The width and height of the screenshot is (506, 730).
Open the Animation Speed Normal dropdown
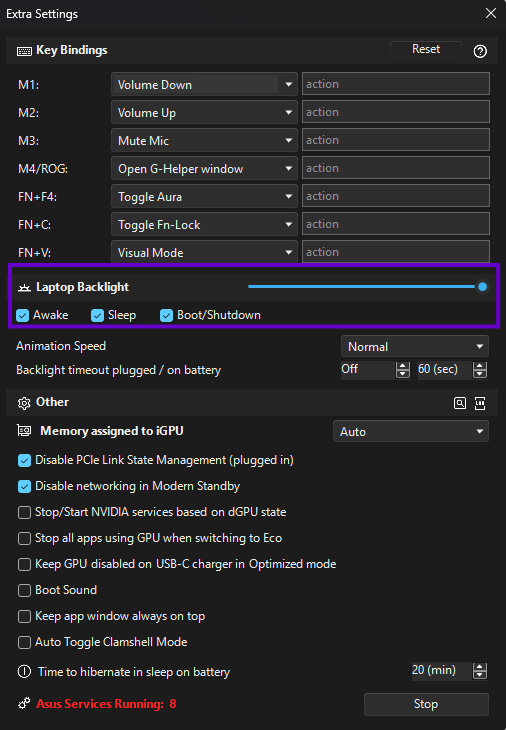(415, 346)
